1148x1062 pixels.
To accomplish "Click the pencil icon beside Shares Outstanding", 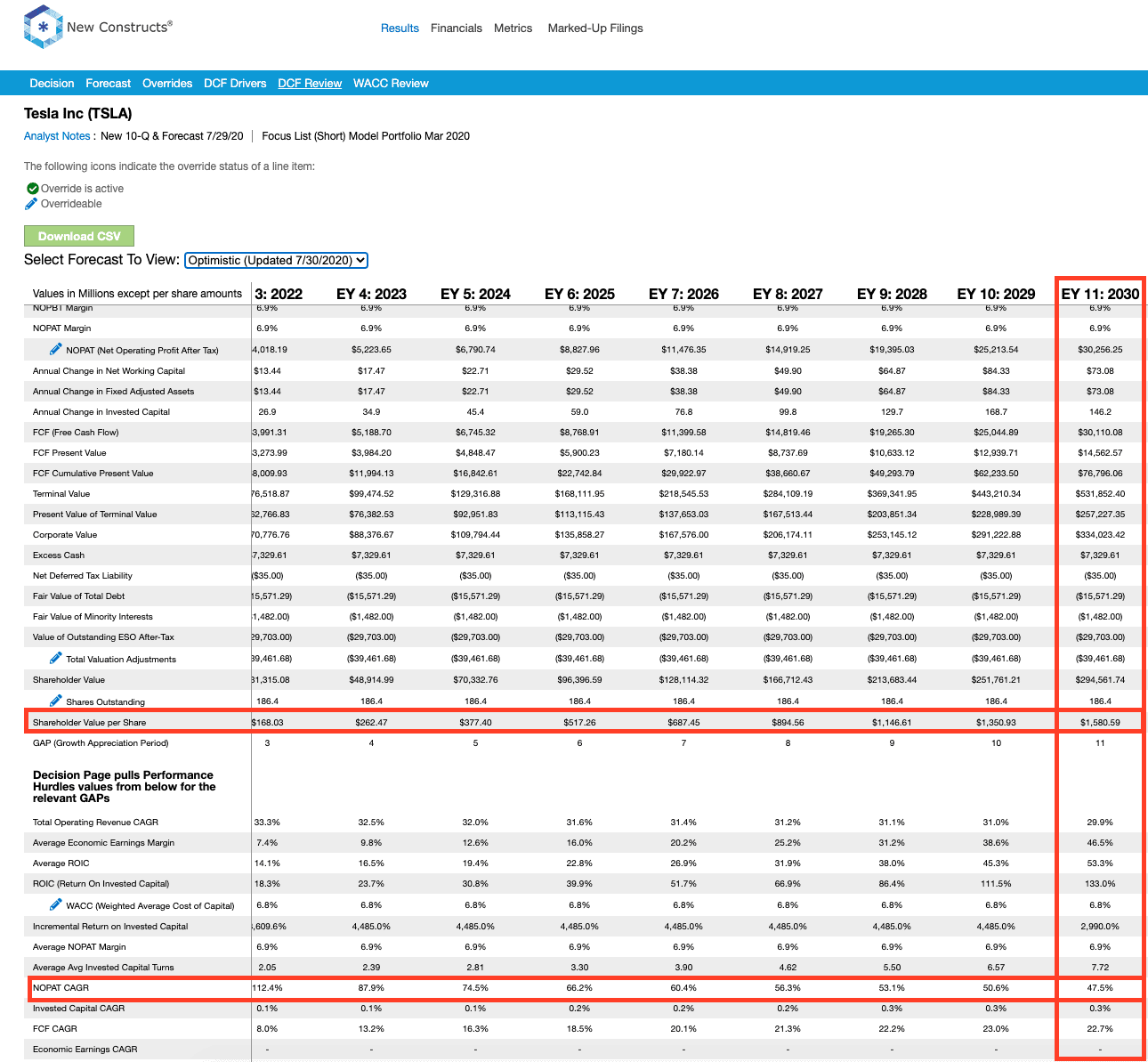I will pos(55,701).
